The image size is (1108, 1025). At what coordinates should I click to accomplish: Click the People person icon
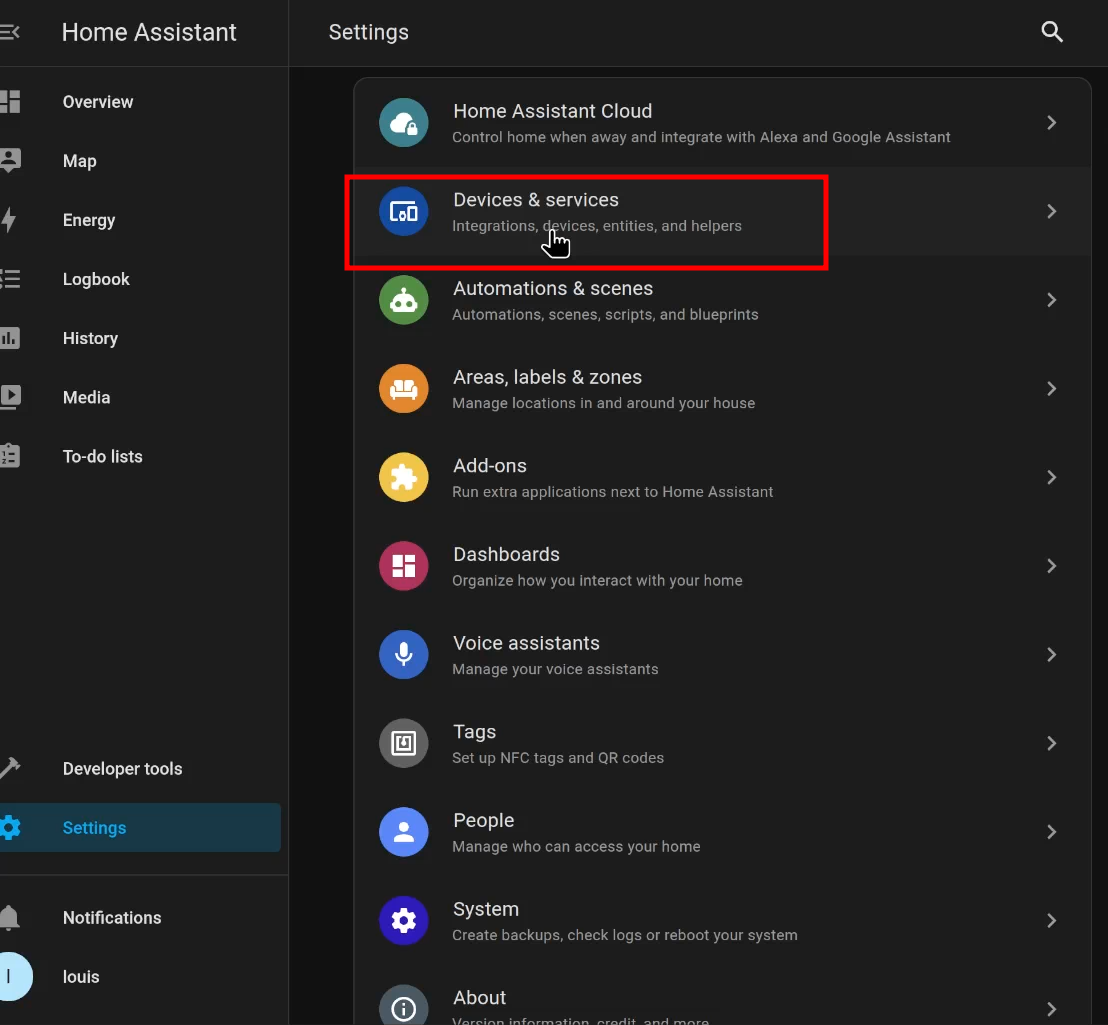403,832
